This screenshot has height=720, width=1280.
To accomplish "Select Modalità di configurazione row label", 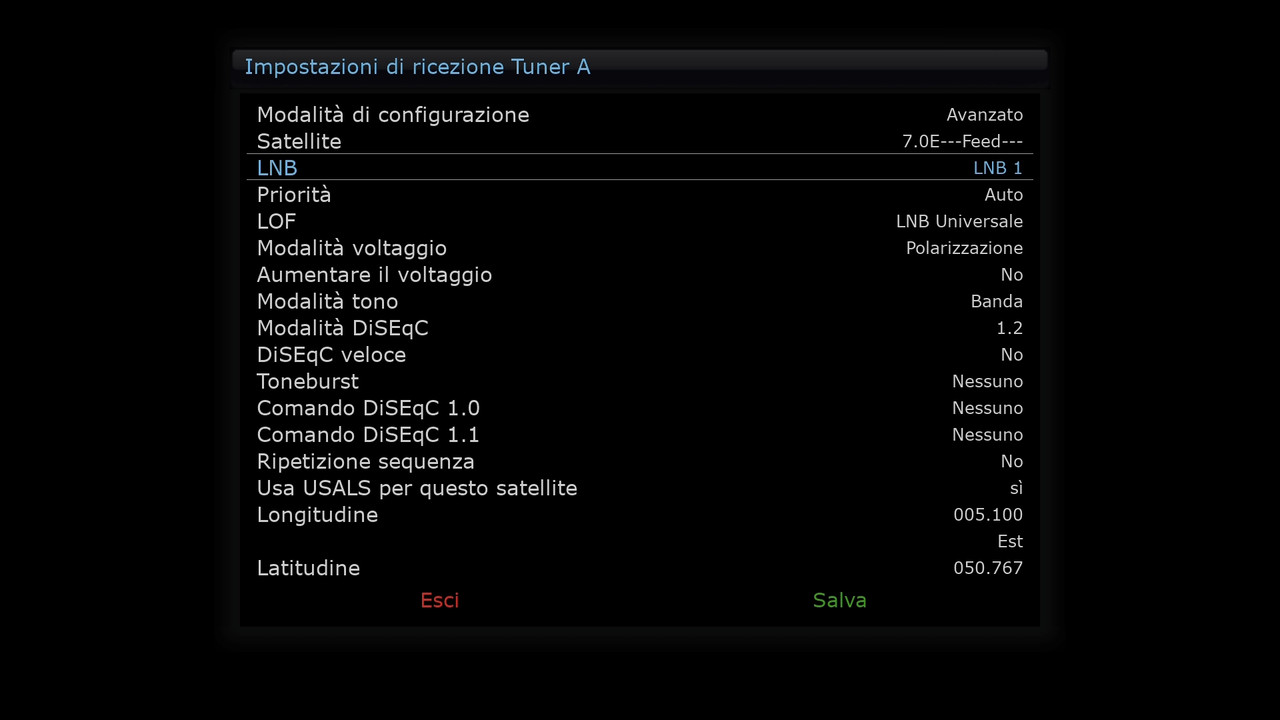I will pos(393,115).
